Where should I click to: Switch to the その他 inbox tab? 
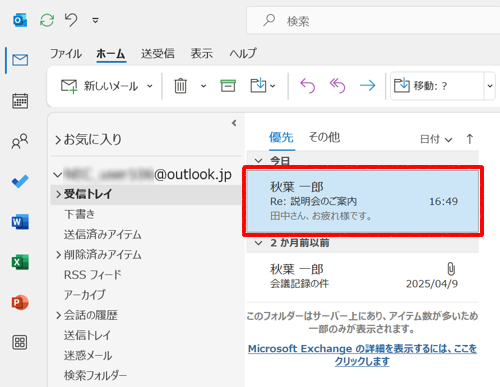coord(324,137)
